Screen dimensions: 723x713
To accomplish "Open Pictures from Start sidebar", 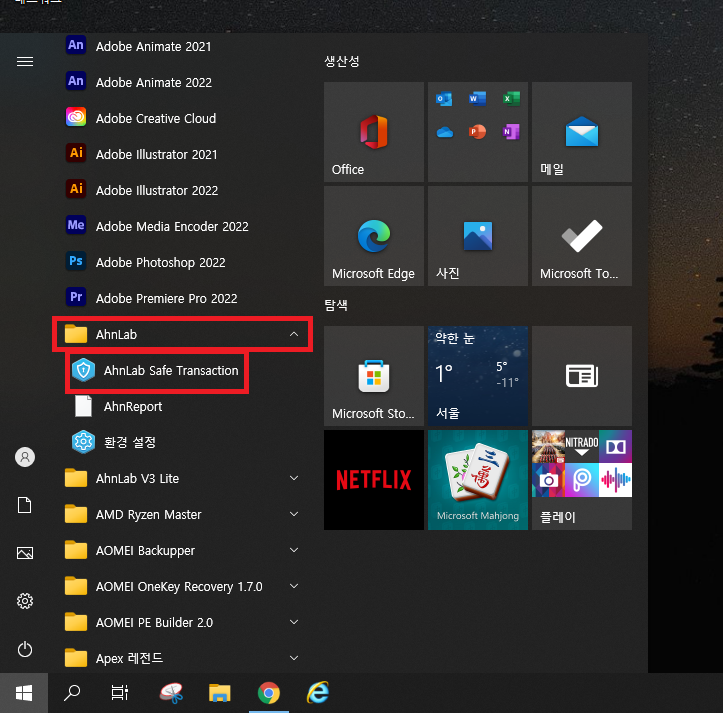I will pos(25,553).
